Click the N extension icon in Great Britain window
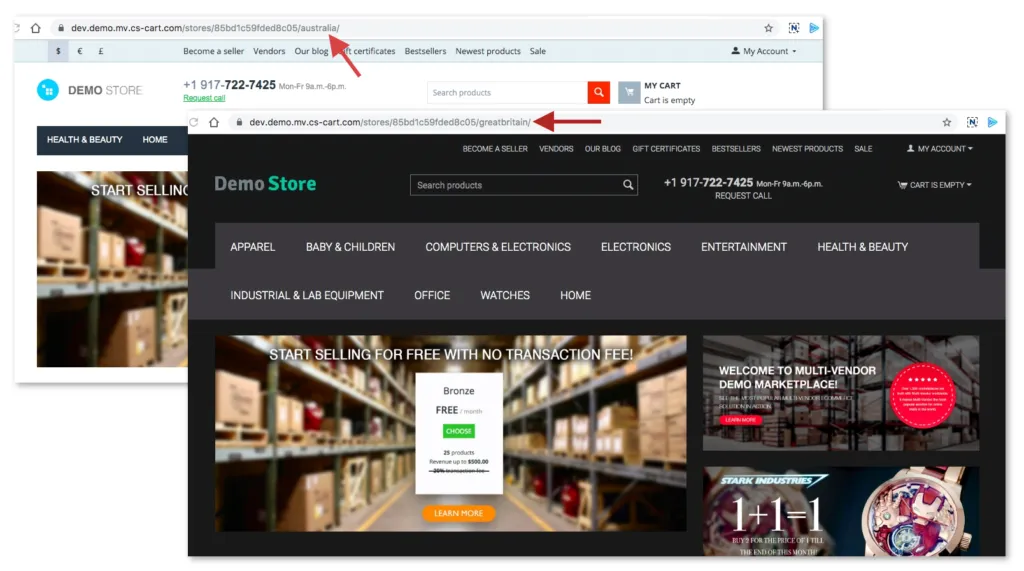 click(x=972, y=122)
